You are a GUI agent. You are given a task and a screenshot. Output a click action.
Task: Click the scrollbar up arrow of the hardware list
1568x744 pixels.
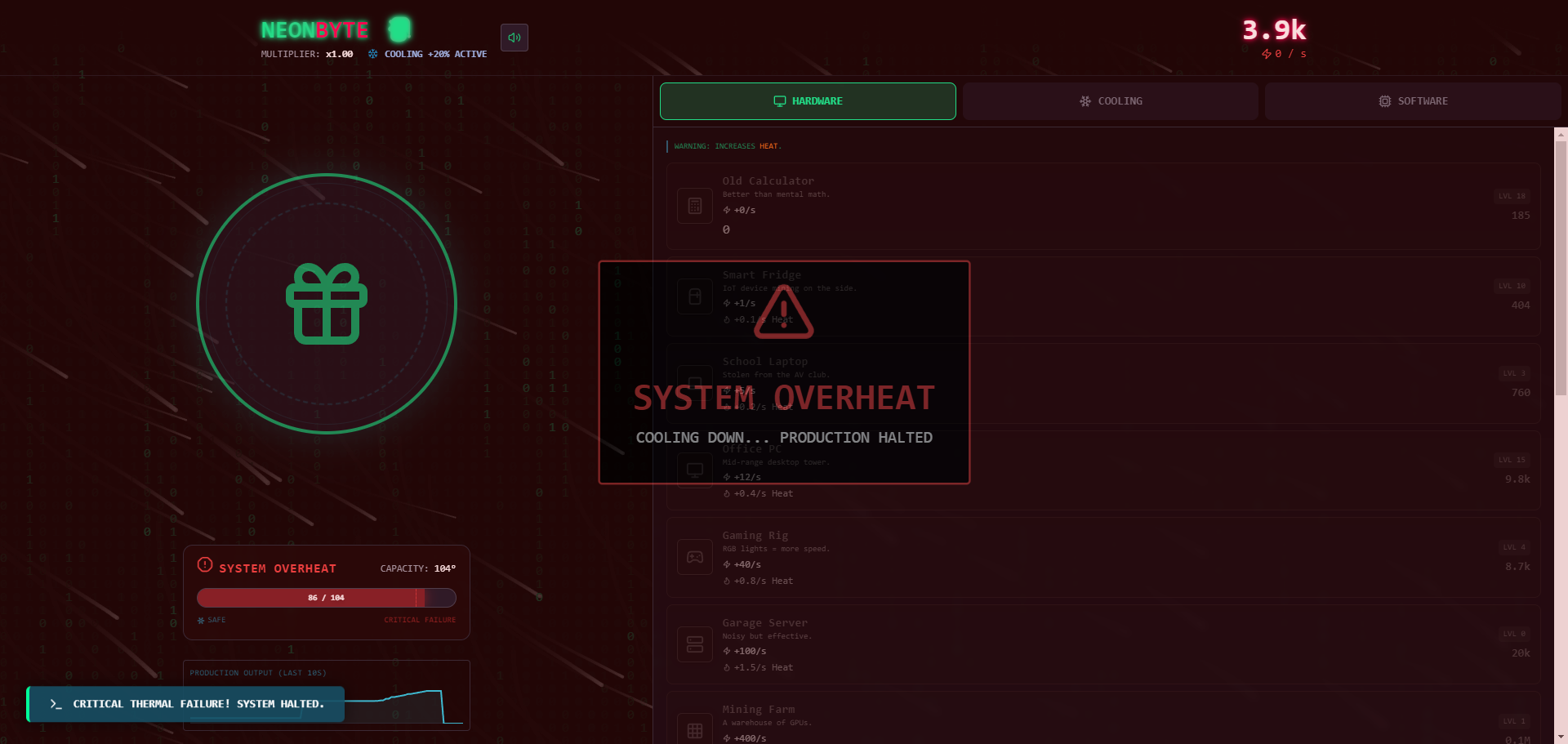1561,134
